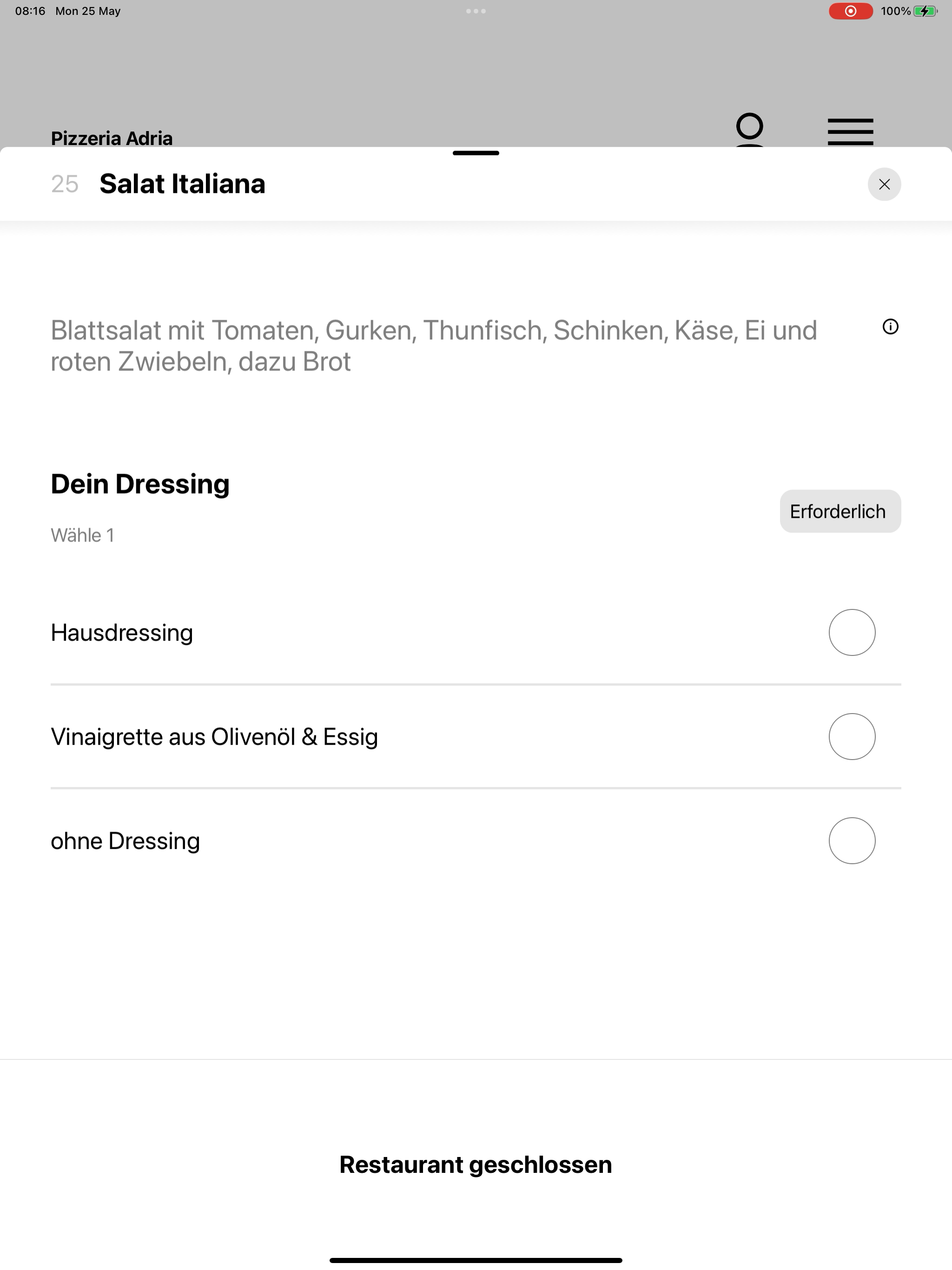Tap the battery status icon
Screen dimensions: 952x1270
[x=925, y=11]
